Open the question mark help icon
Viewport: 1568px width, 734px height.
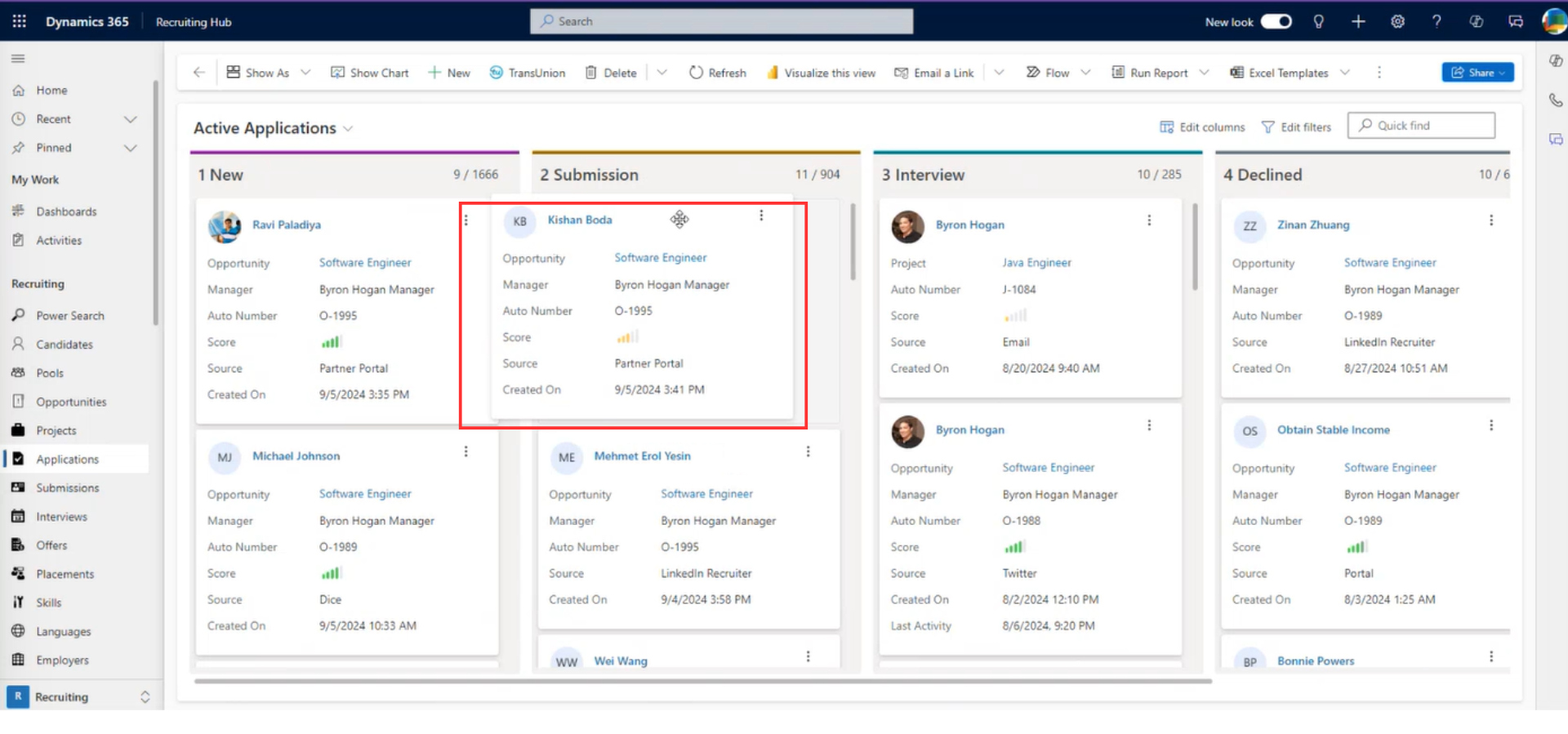click(1437, 21)
